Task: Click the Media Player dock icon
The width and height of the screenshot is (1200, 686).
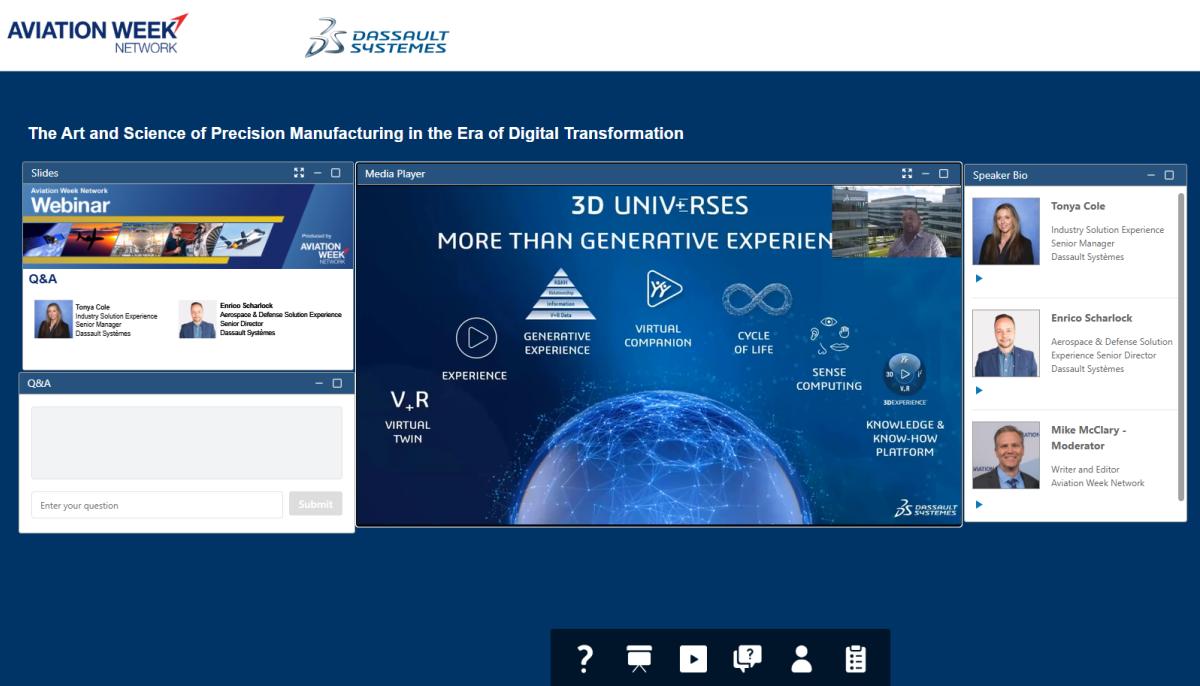Action: point(693,658)
